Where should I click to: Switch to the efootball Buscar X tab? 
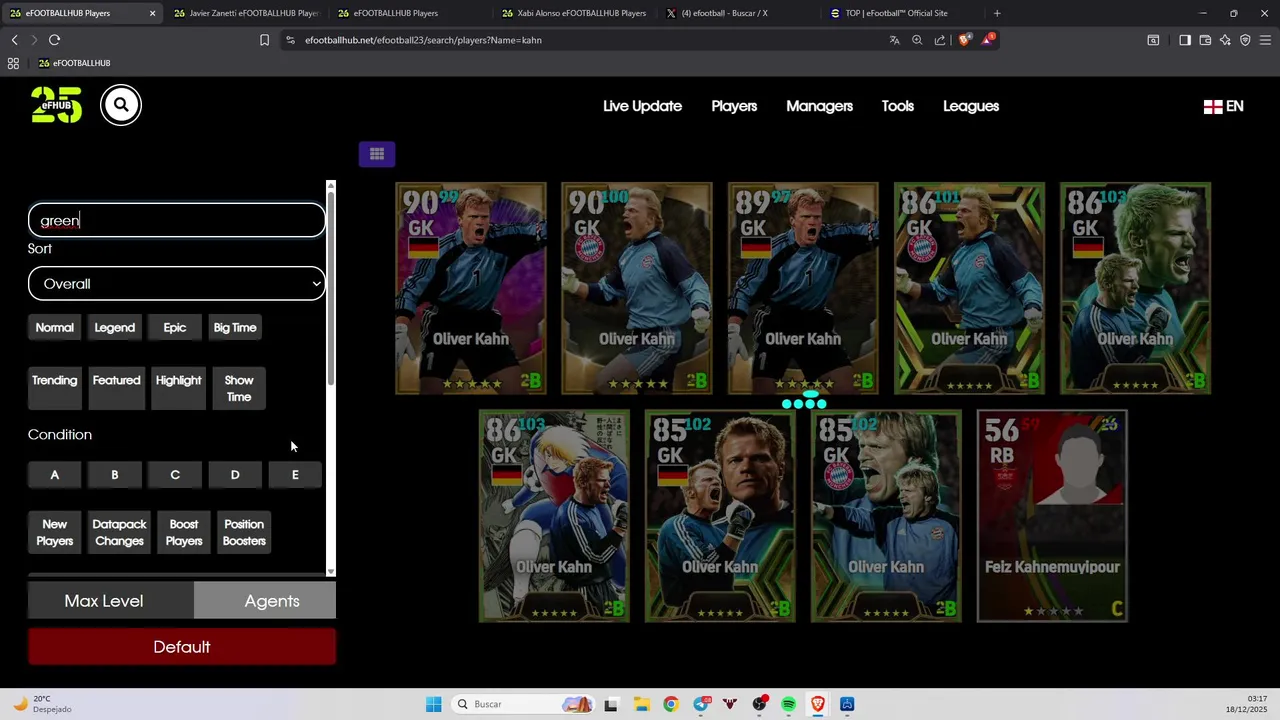pos(737,13)
